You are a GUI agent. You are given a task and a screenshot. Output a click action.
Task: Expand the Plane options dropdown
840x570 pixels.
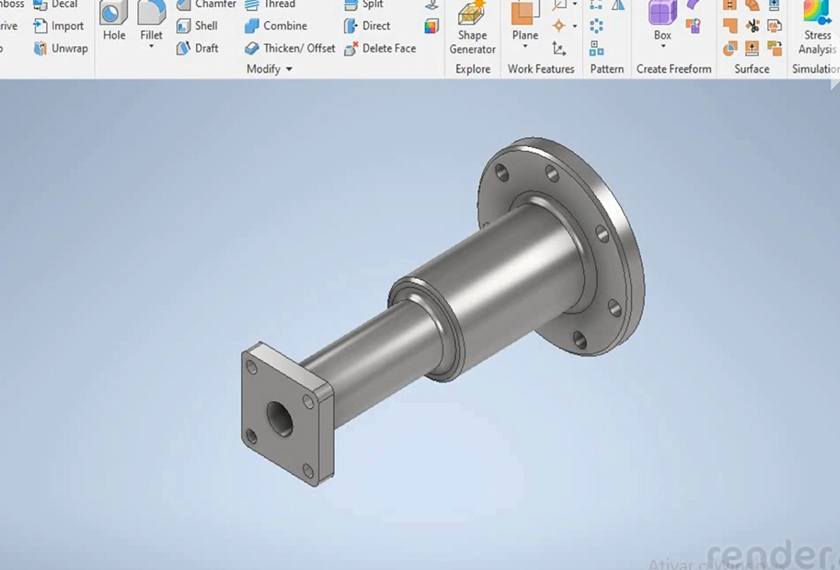[x=525, y=47]
